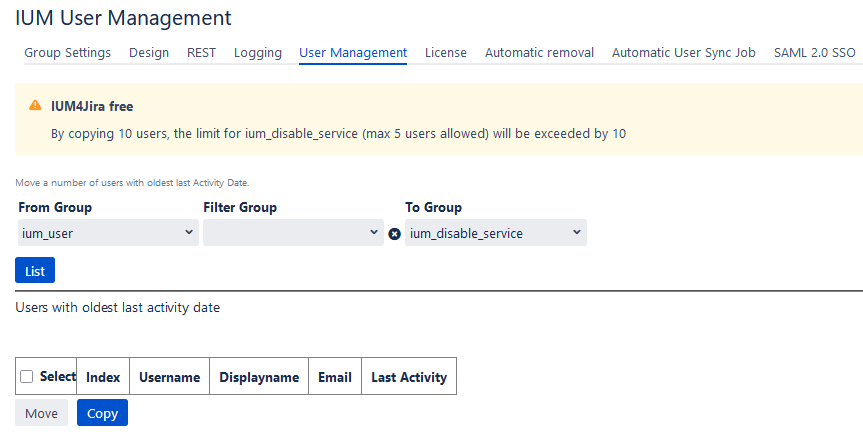The height and width of the screenshot is (438, 863).
Task: Open the Design tab
Action: [149, 53]
